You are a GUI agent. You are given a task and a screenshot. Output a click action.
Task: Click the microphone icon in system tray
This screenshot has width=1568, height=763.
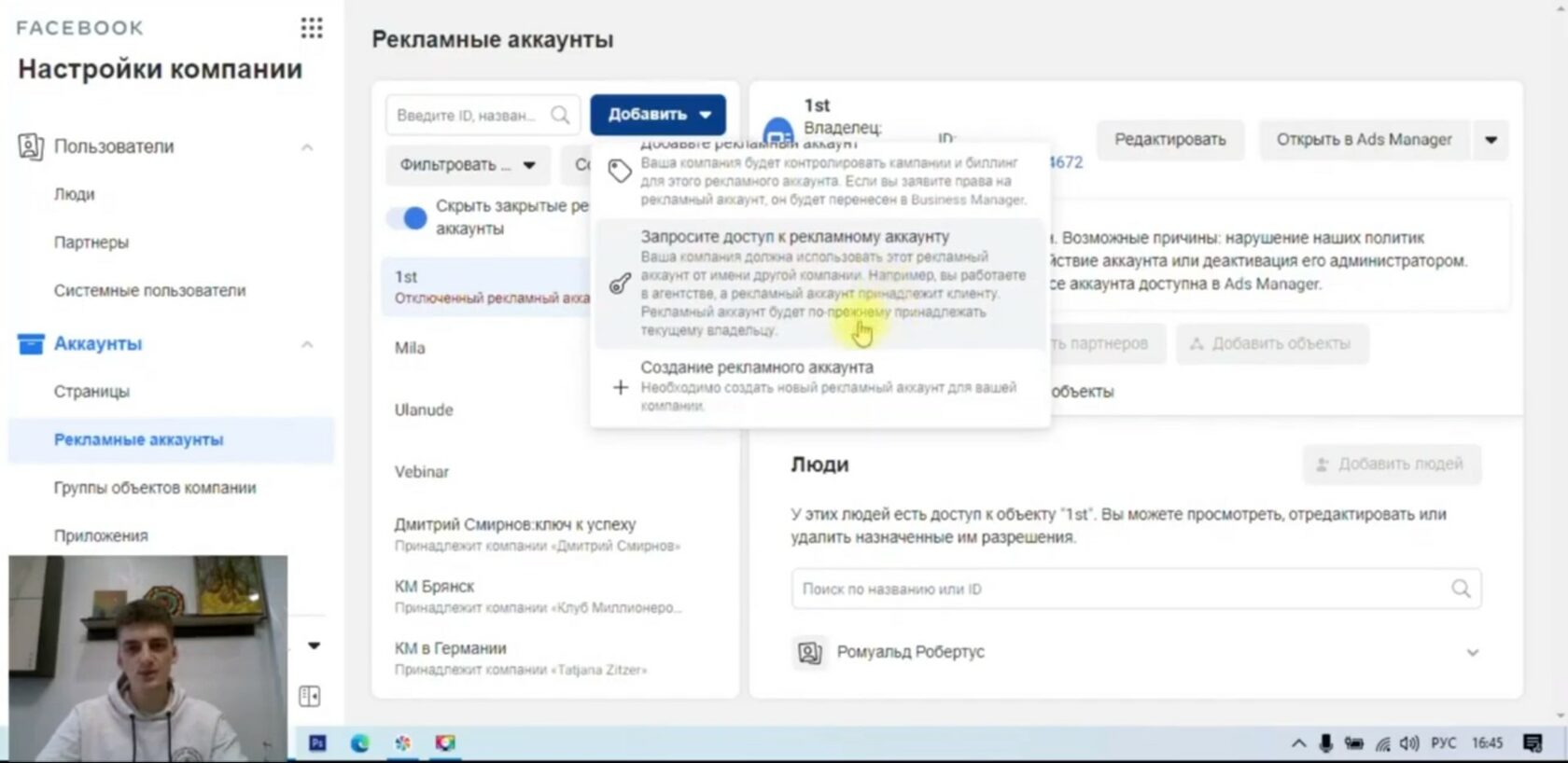point(1325,742)
